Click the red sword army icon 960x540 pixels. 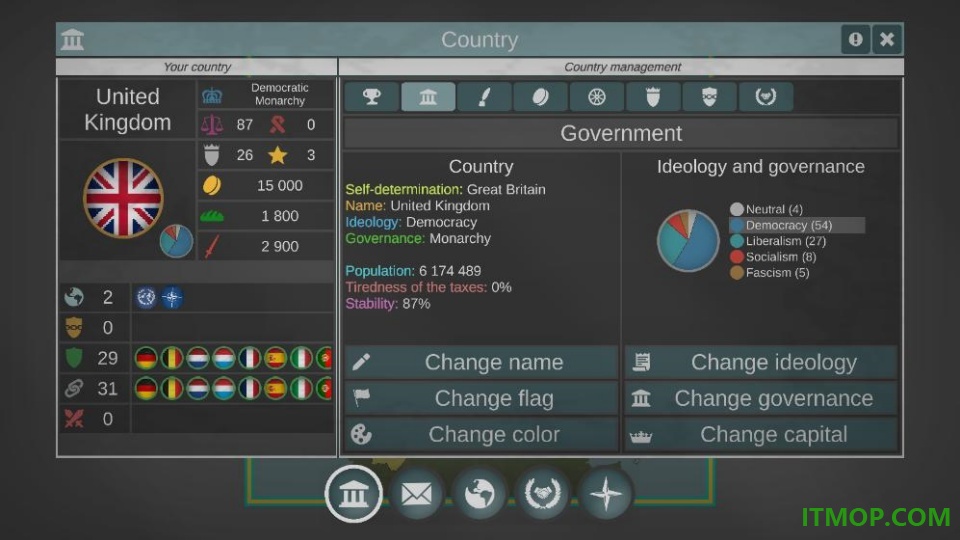tap(211, 247)
